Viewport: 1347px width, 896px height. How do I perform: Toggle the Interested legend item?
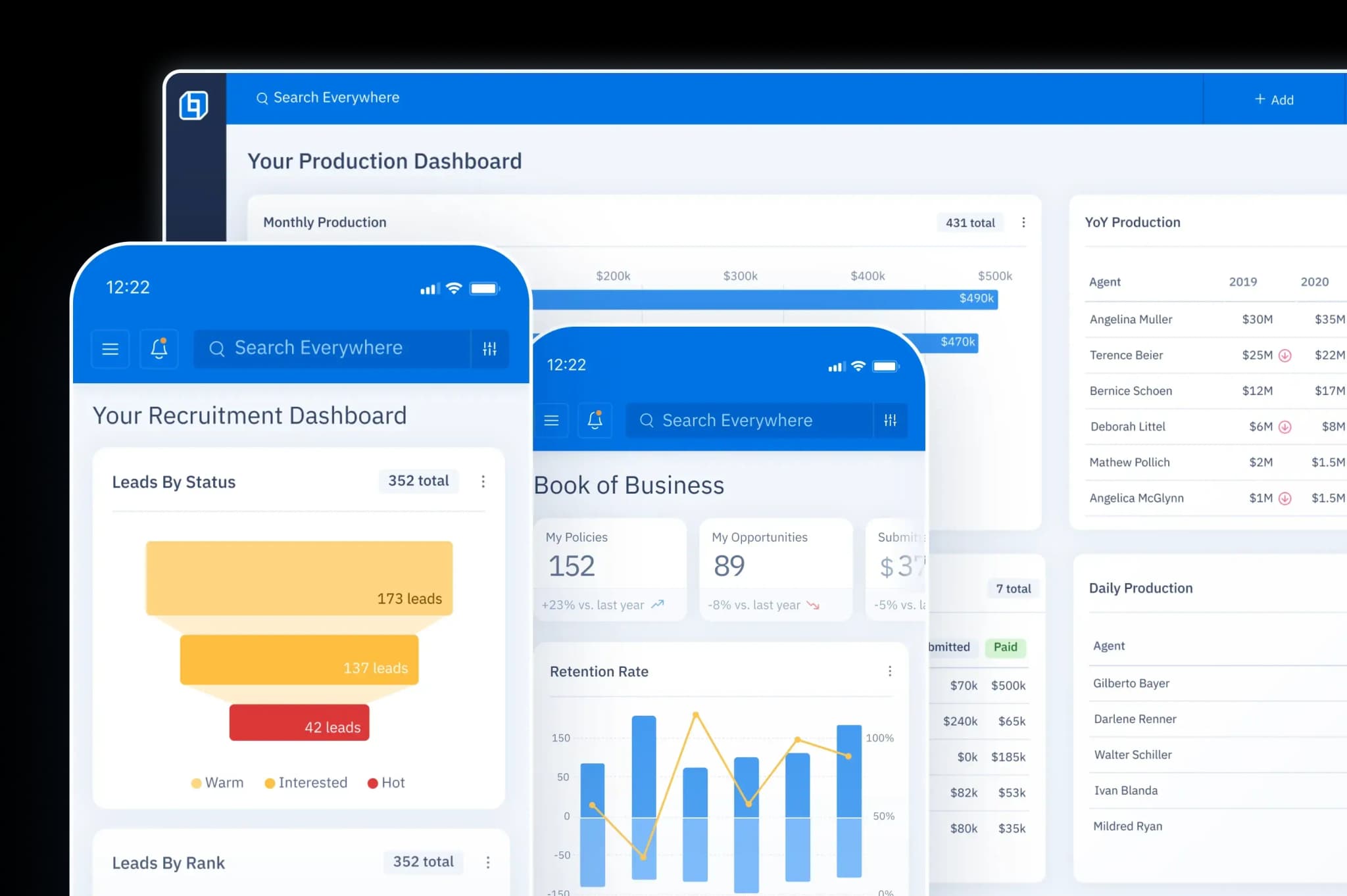[x=306, y=782]
